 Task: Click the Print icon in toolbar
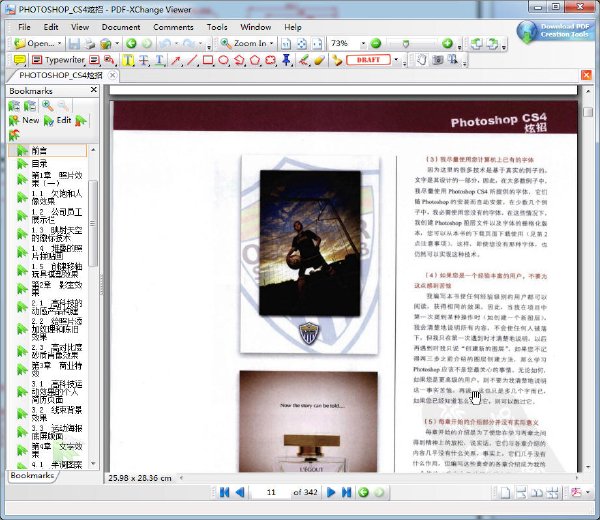click(89, 44)
